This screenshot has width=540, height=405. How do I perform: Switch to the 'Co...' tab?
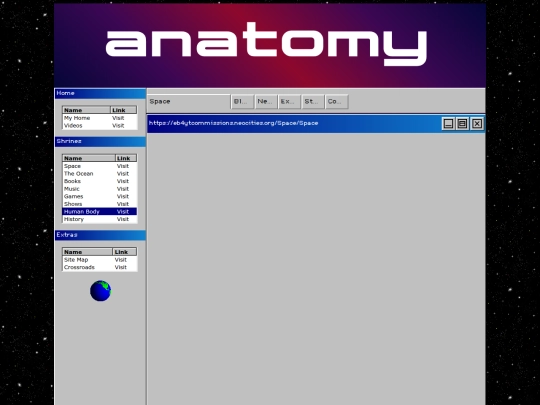[336, 102]
